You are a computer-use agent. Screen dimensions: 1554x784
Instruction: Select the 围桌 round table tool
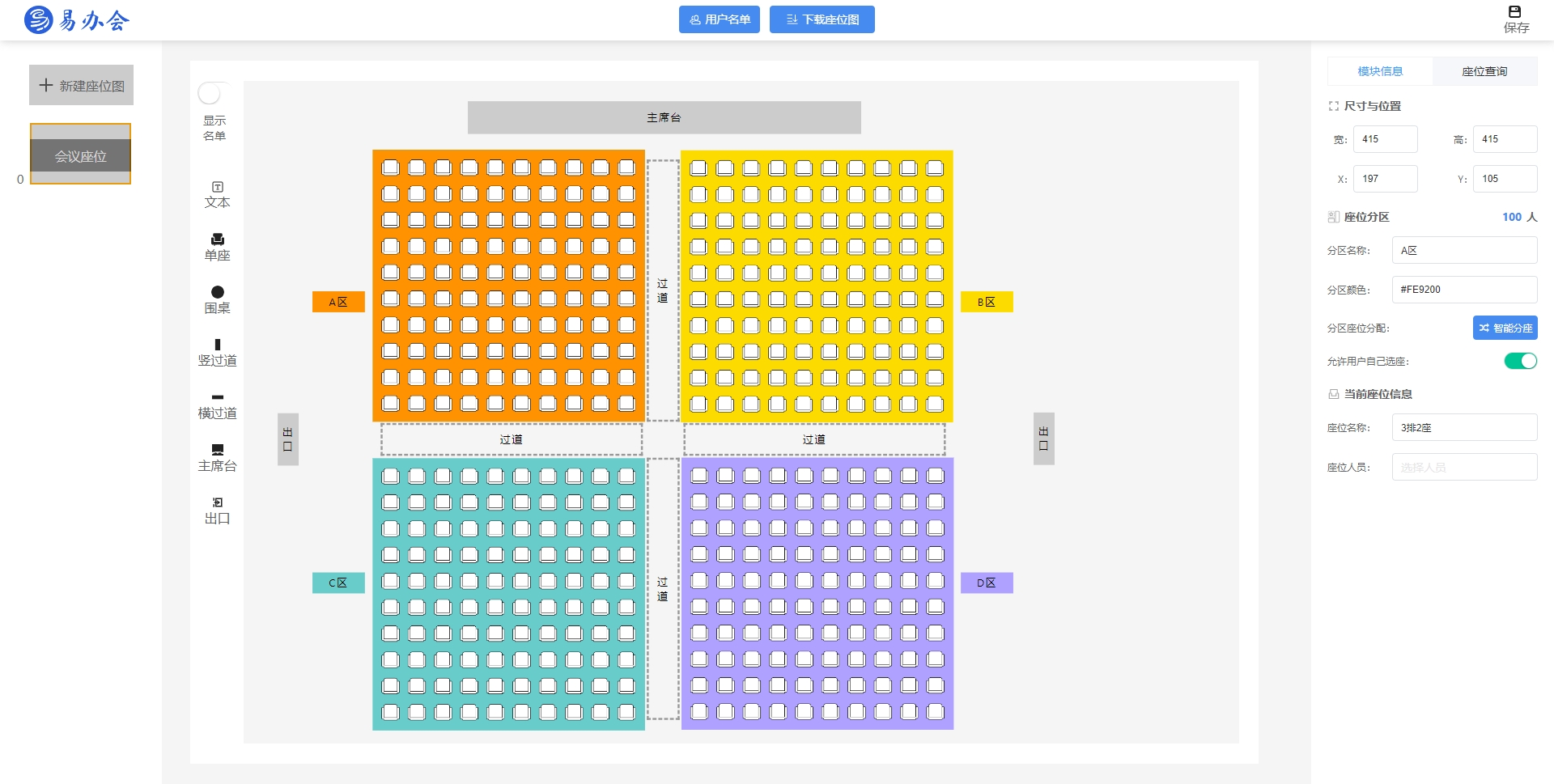pos(217,299)
